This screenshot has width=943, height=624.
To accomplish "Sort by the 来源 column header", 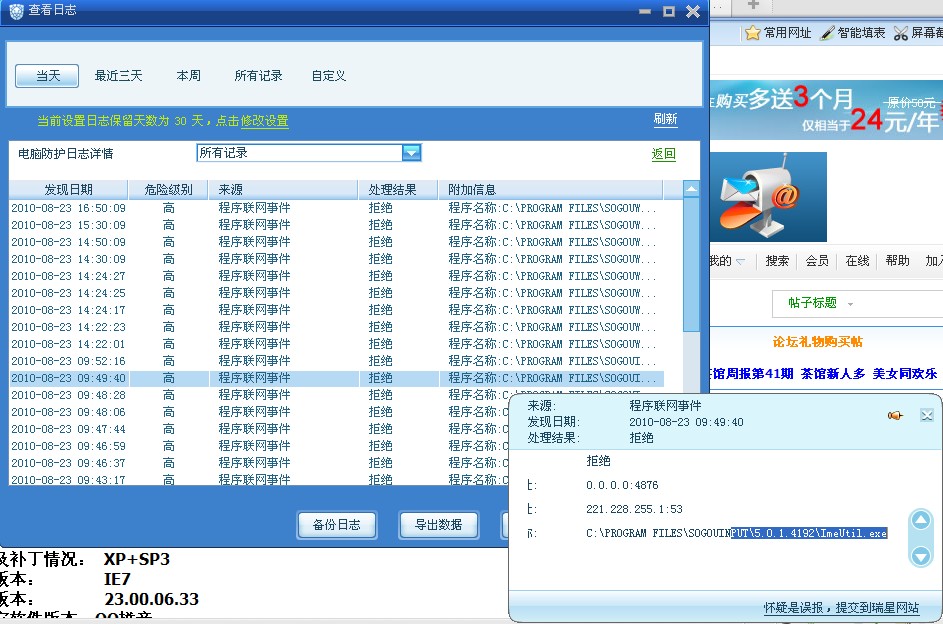I will [283, 189].
